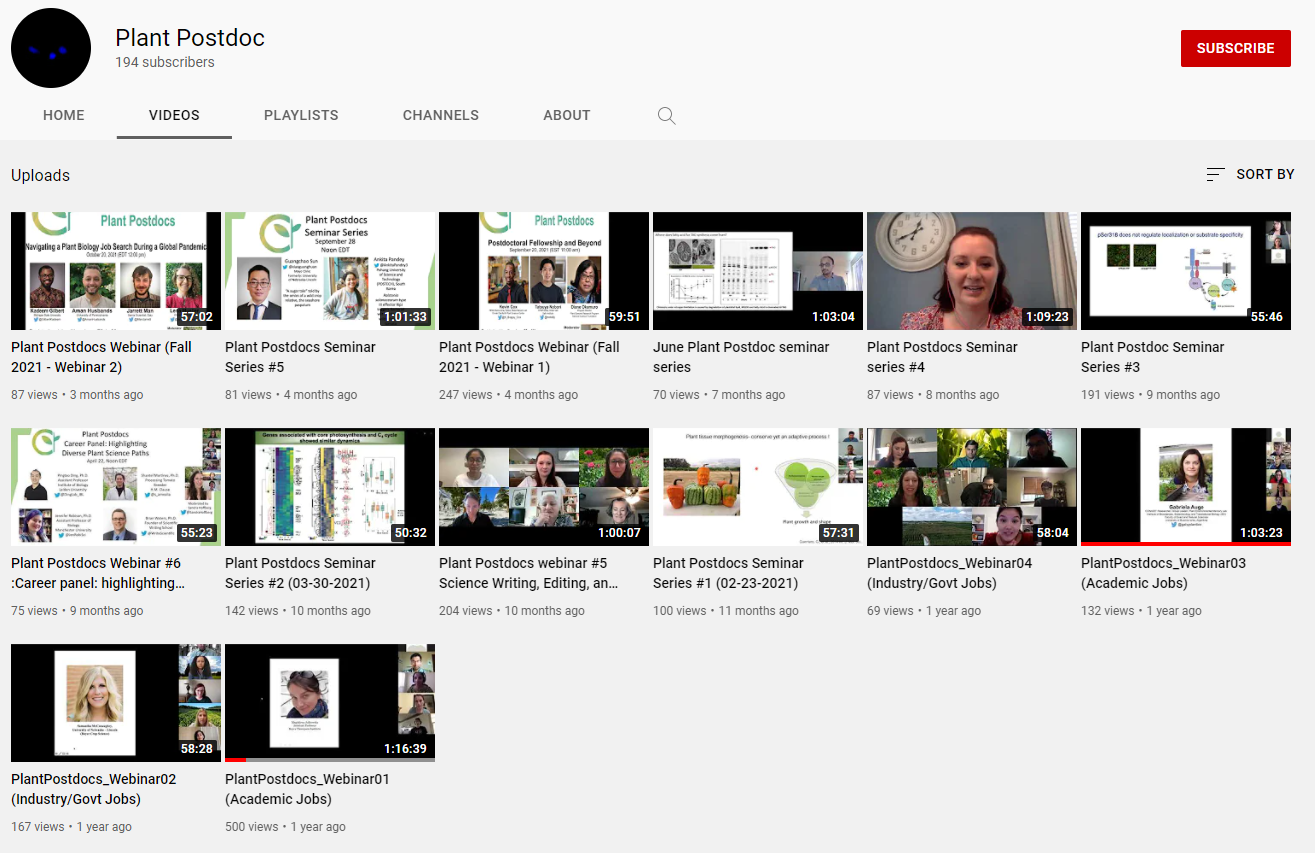Open Fall 2021 Webinar 2 thumbnail
This screenshot has height=853, width=1315.
116,270
